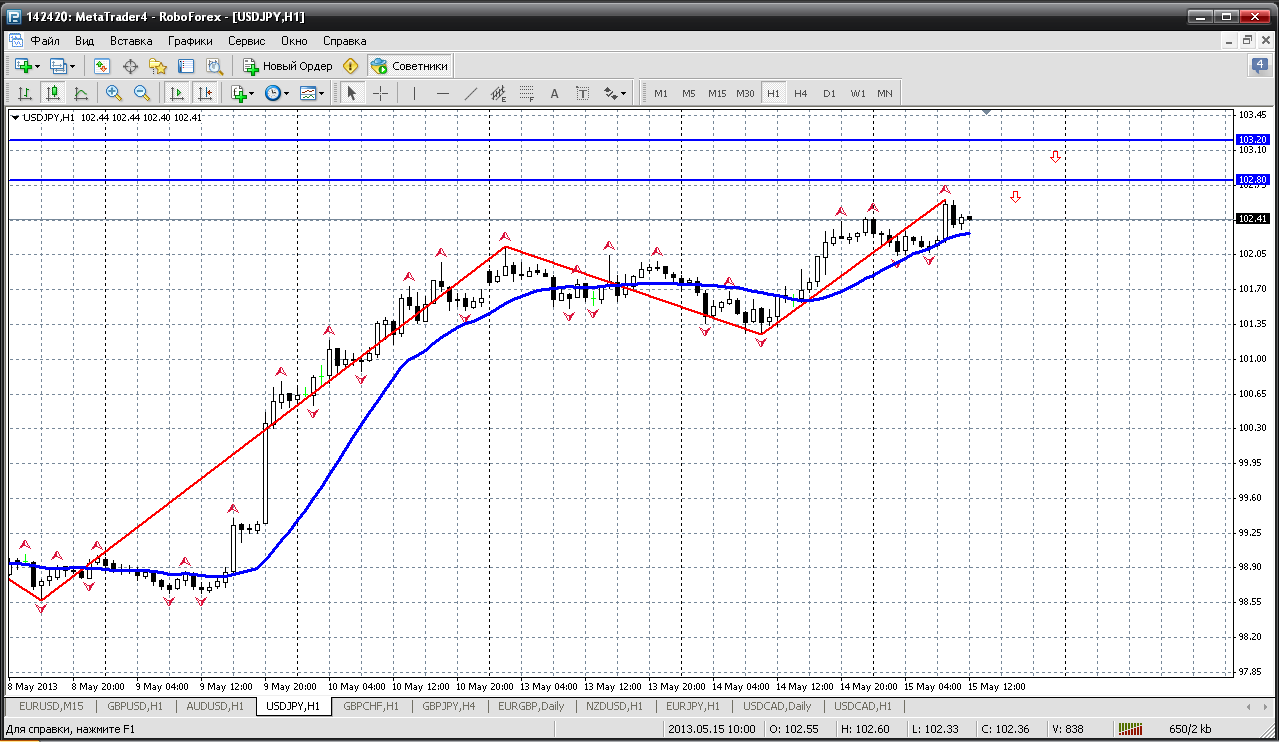Switch timeframe to M15
Screen dimensions: 1279x742
point(717,93)
